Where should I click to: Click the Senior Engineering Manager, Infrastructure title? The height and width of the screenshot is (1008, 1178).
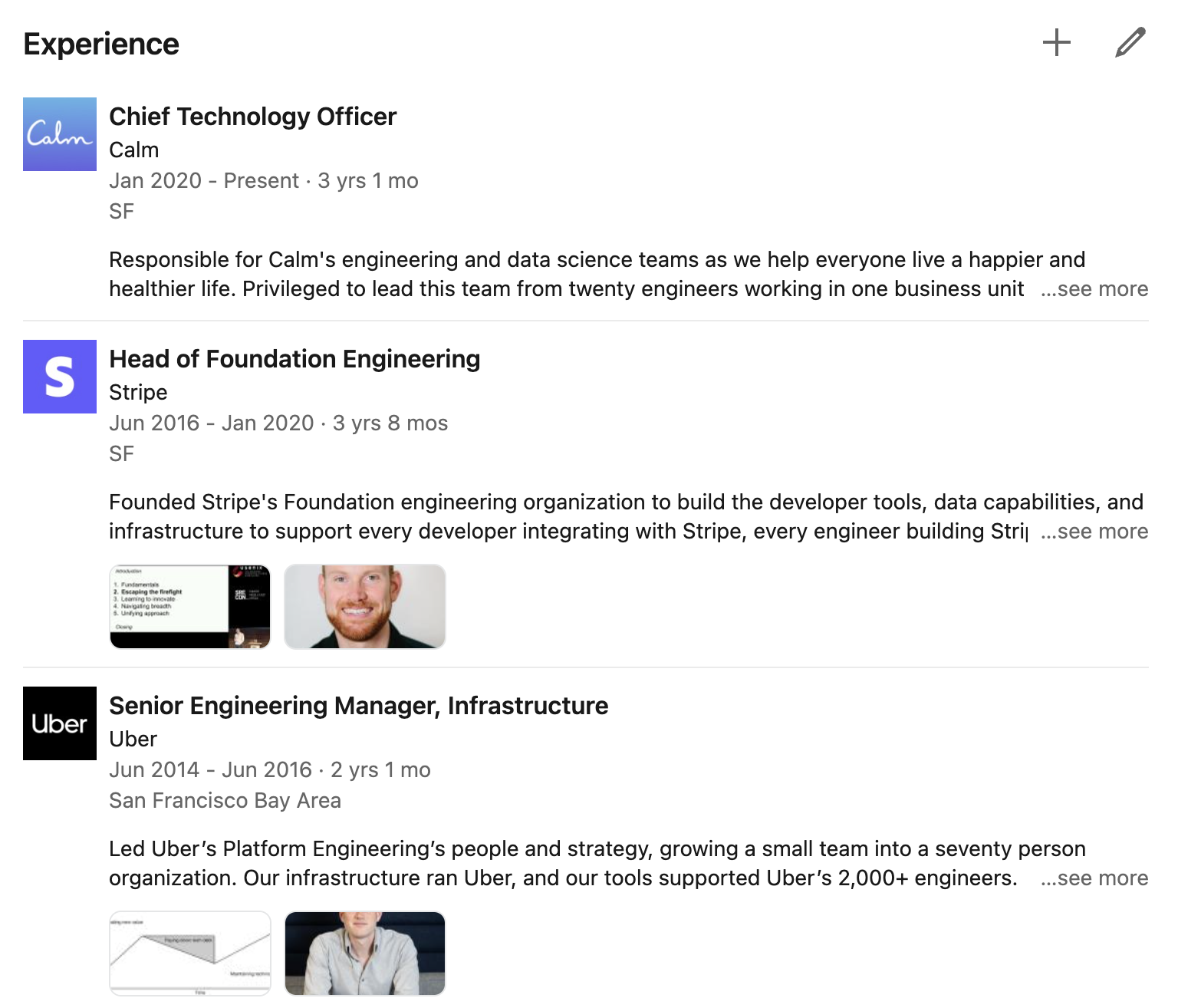click(x=358, y=705)
